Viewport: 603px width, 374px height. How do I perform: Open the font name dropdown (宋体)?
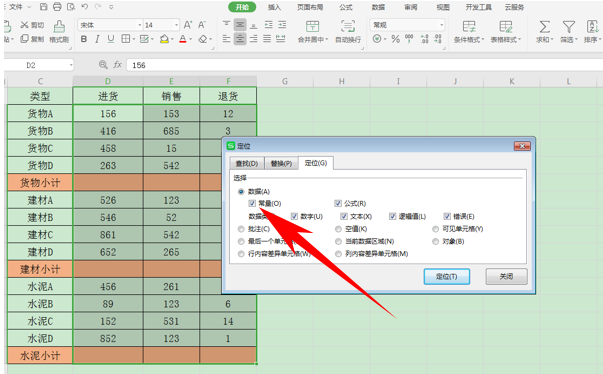[140, 25]
